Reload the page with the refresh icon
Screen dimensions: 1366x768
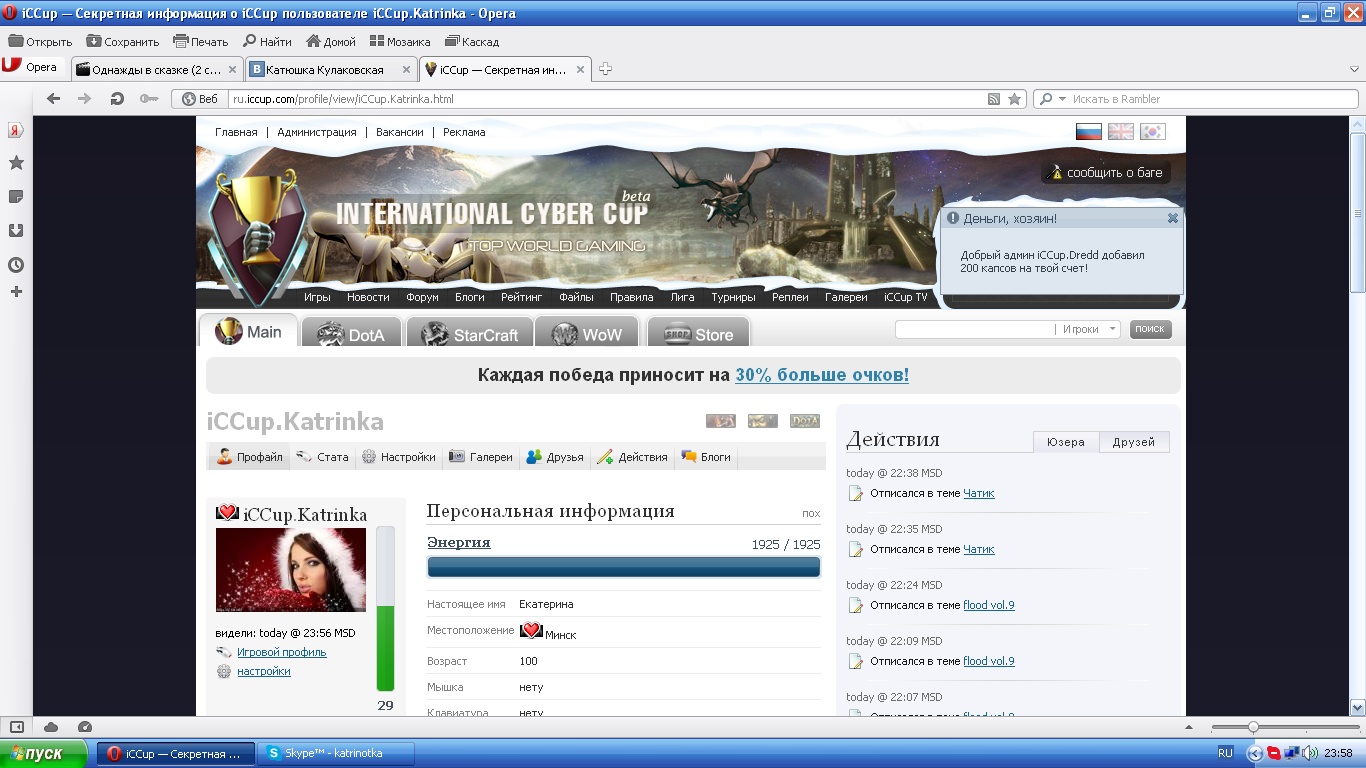(117, 99)
